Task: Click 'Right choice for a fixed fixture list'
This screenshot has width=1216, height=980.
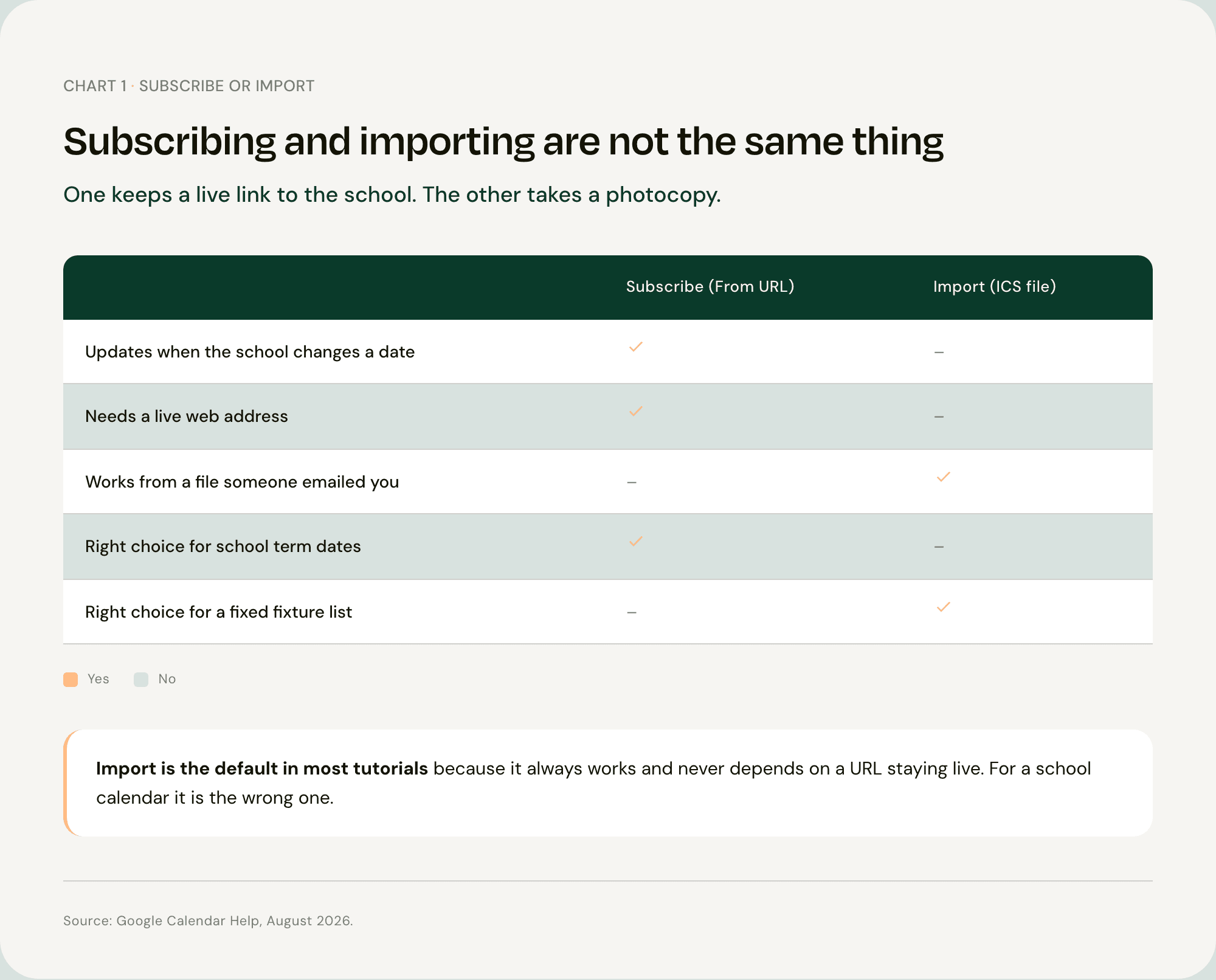Action: point(218,612)
